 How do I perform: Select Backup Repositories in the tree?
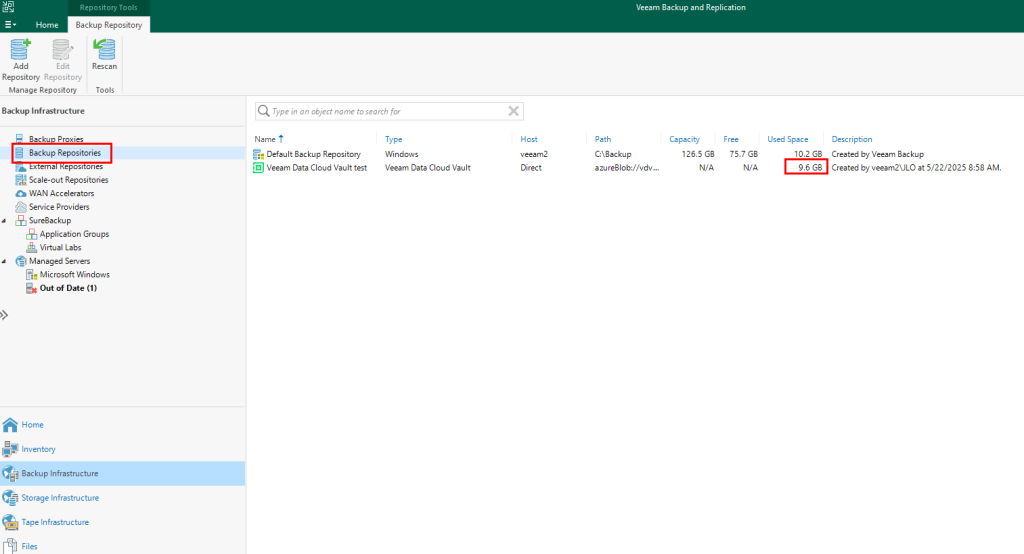[x=65, y=153]
